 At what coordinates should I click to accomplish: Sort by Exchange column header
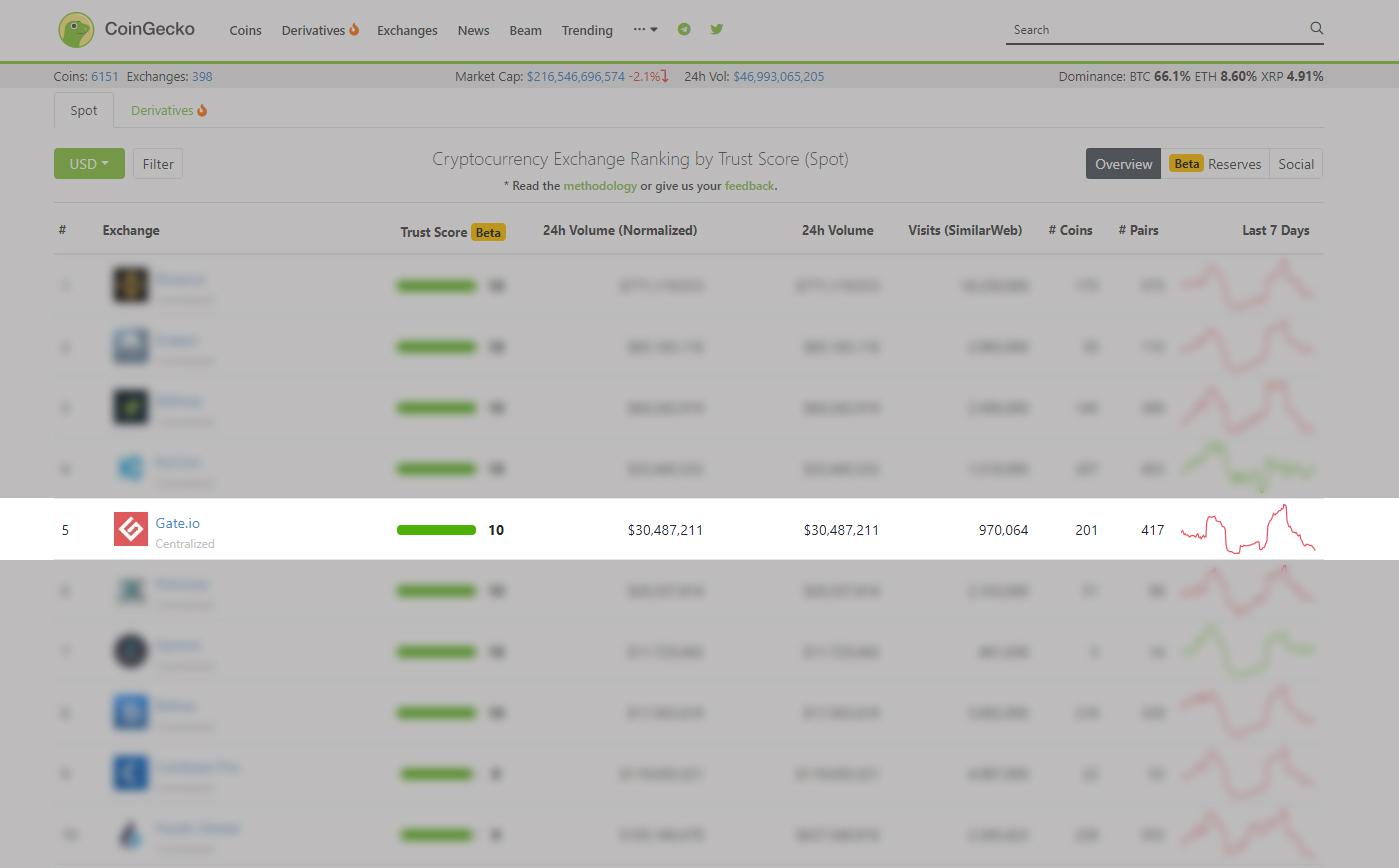[131, 230]
